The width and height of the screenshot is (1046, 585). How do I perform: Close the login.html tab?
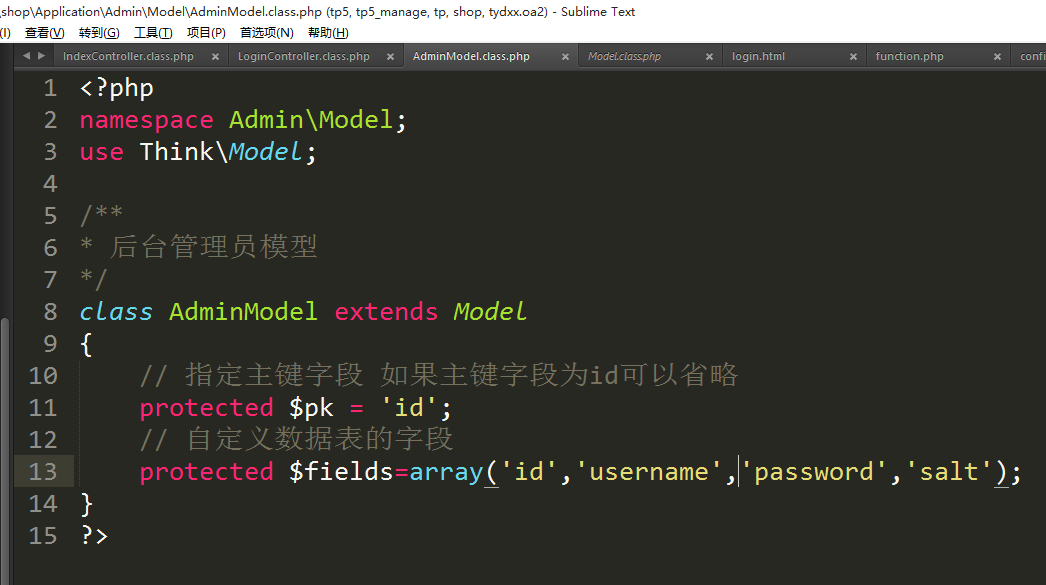click(x=853, y=57)
